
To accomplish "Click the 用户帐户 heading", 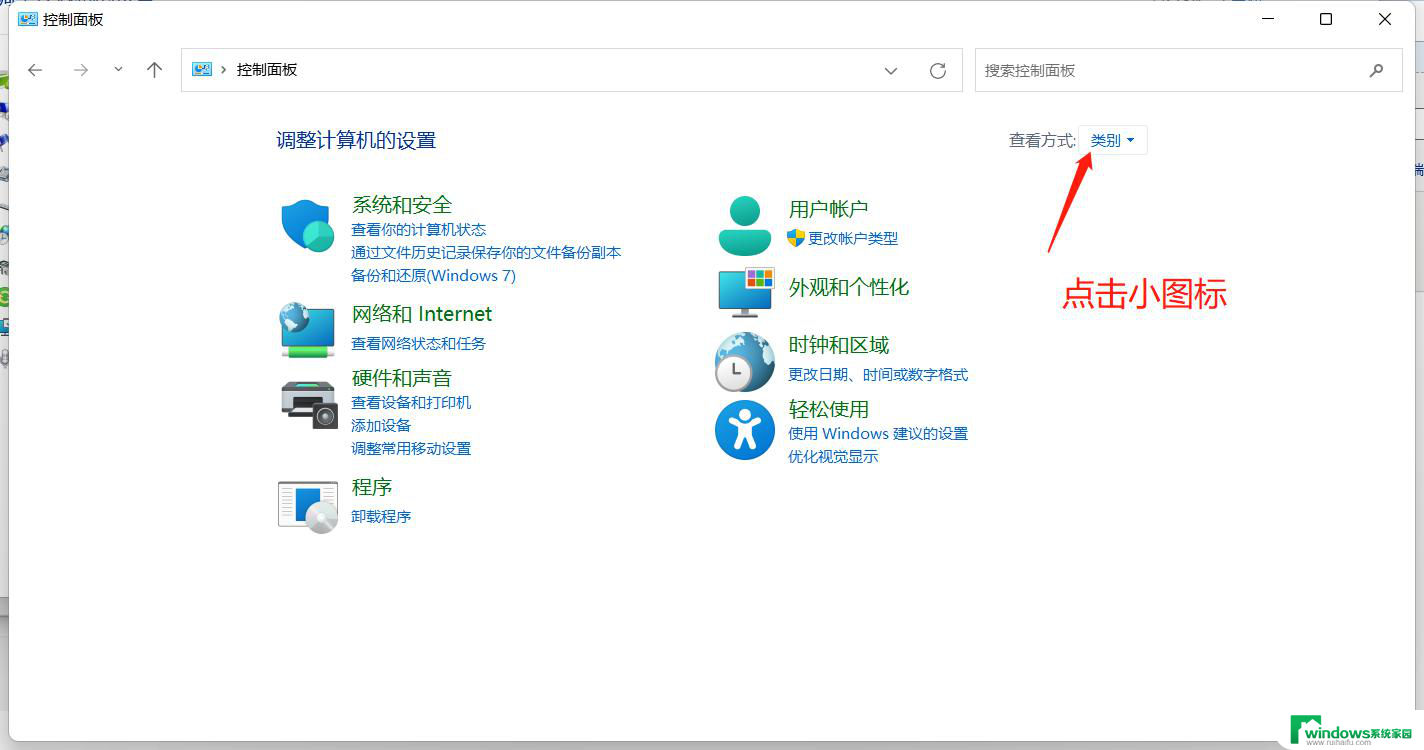I will click(828, 209).
